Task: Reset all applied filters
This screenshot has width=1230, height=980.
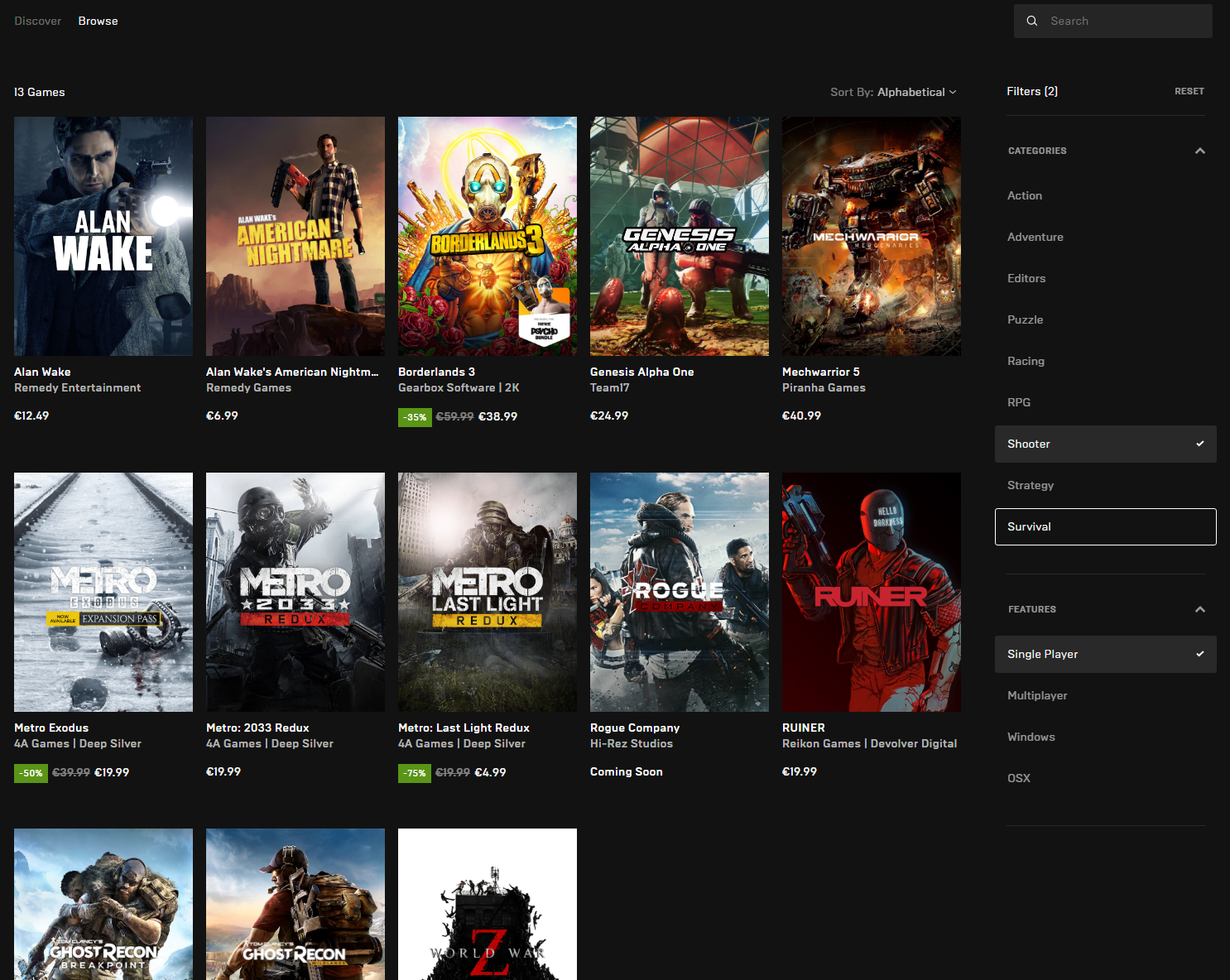Action: [1189, 91]
